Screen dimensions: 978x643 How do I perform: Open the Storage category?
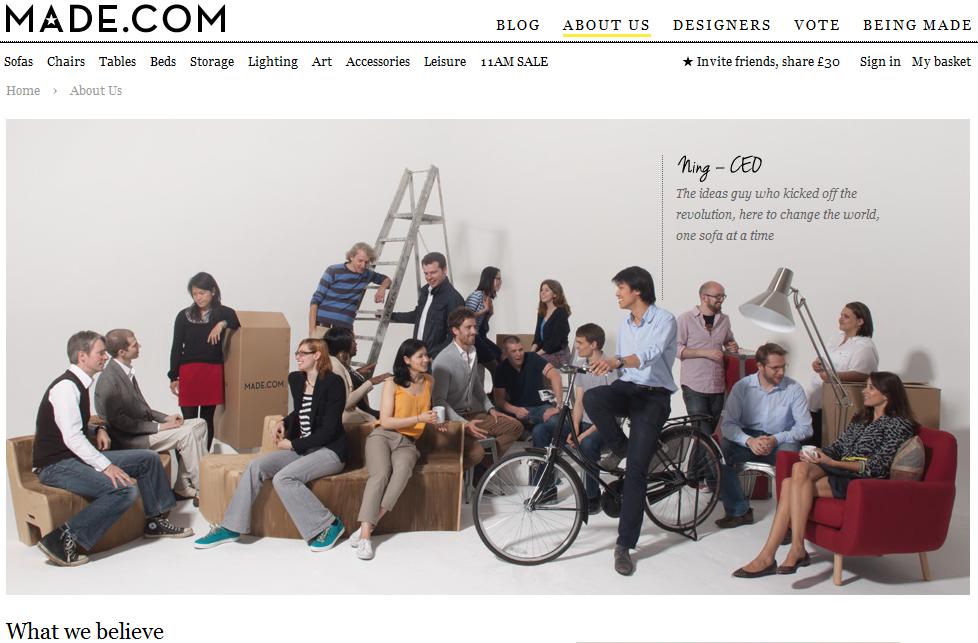[212, 62]
